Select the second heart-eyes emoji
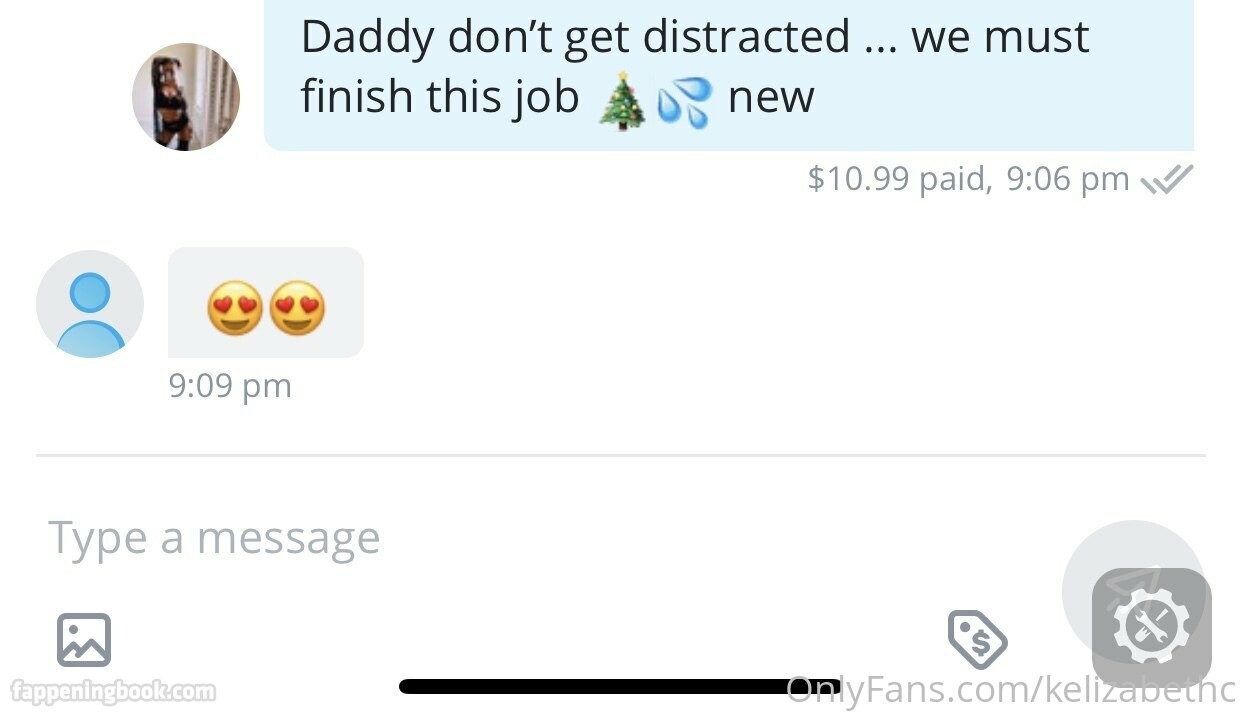Screen dimensions: 1242x717 pyautogui.click(x=297, y=307)
